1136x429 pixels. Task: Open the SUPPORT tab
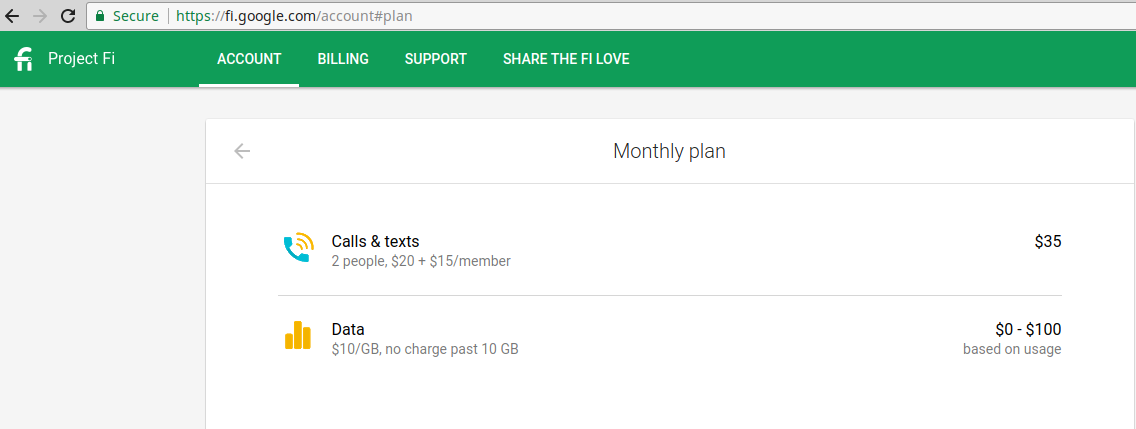point(436,59)
